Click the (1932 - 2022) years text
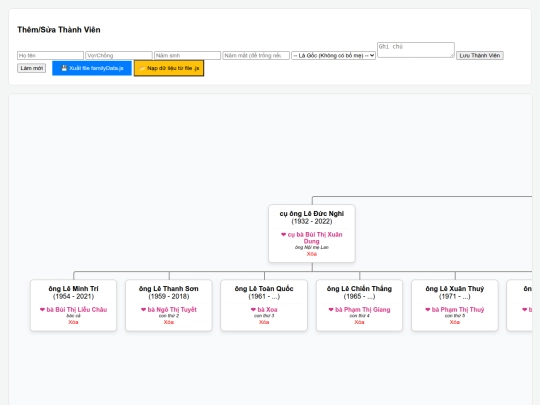This screenshot has width=540, height=405. [312, 221]
